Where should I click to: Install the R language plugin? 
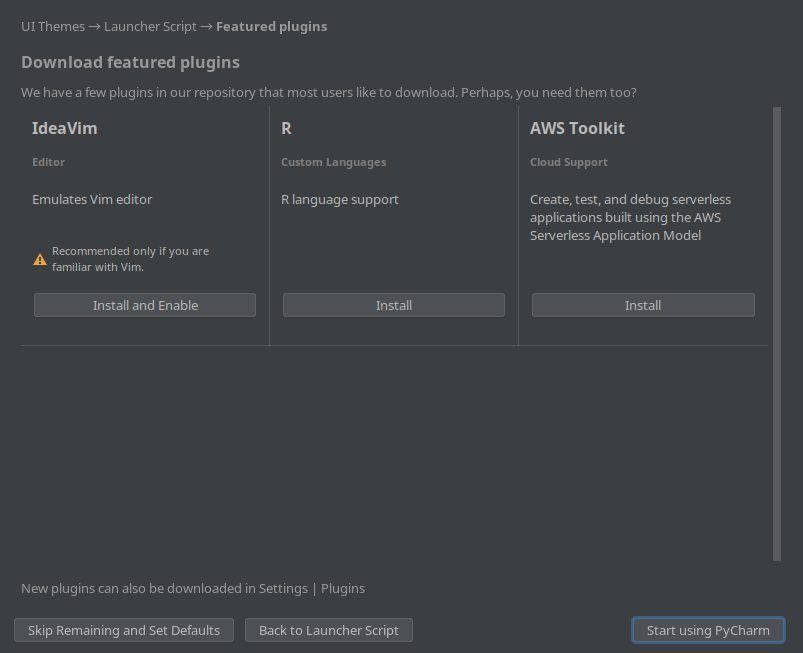click(x=394, y=305)
